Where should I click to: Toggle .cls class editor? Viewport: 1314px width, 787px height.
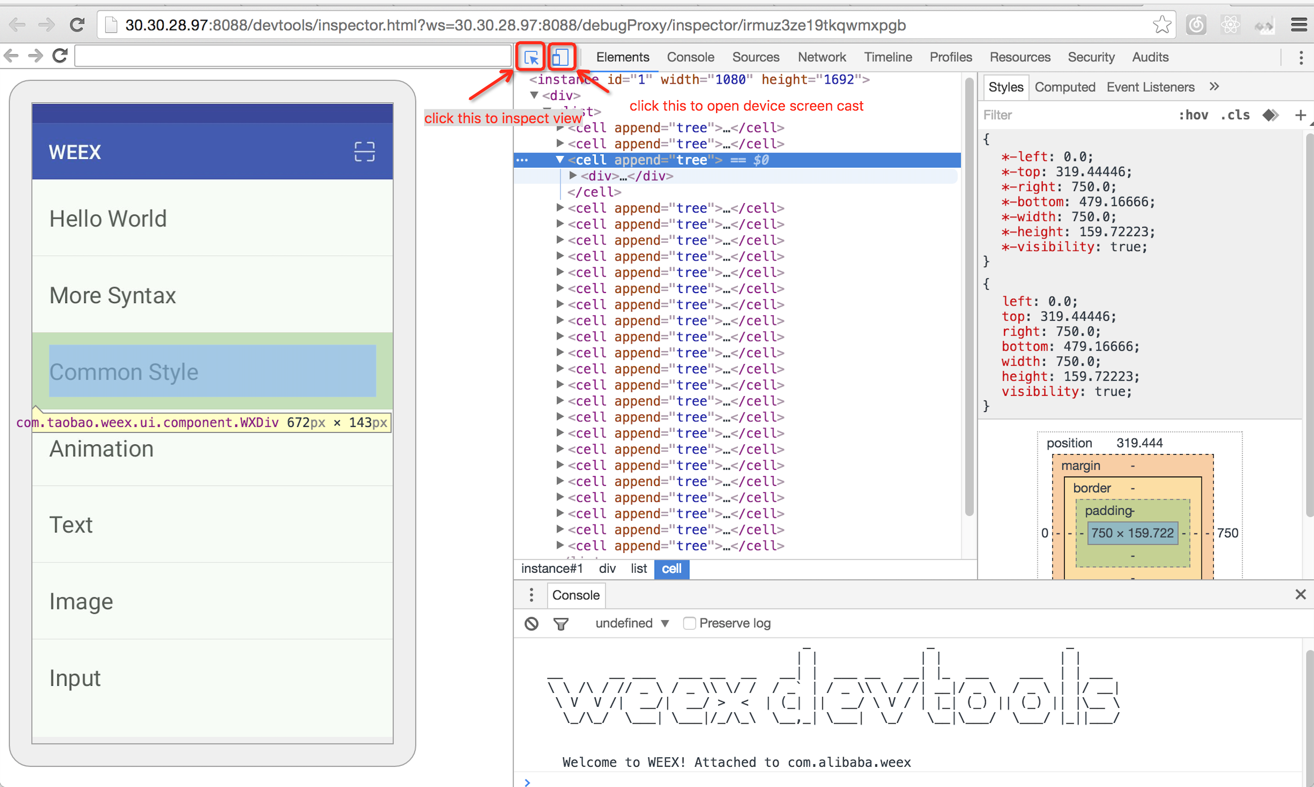(1236, 115)
